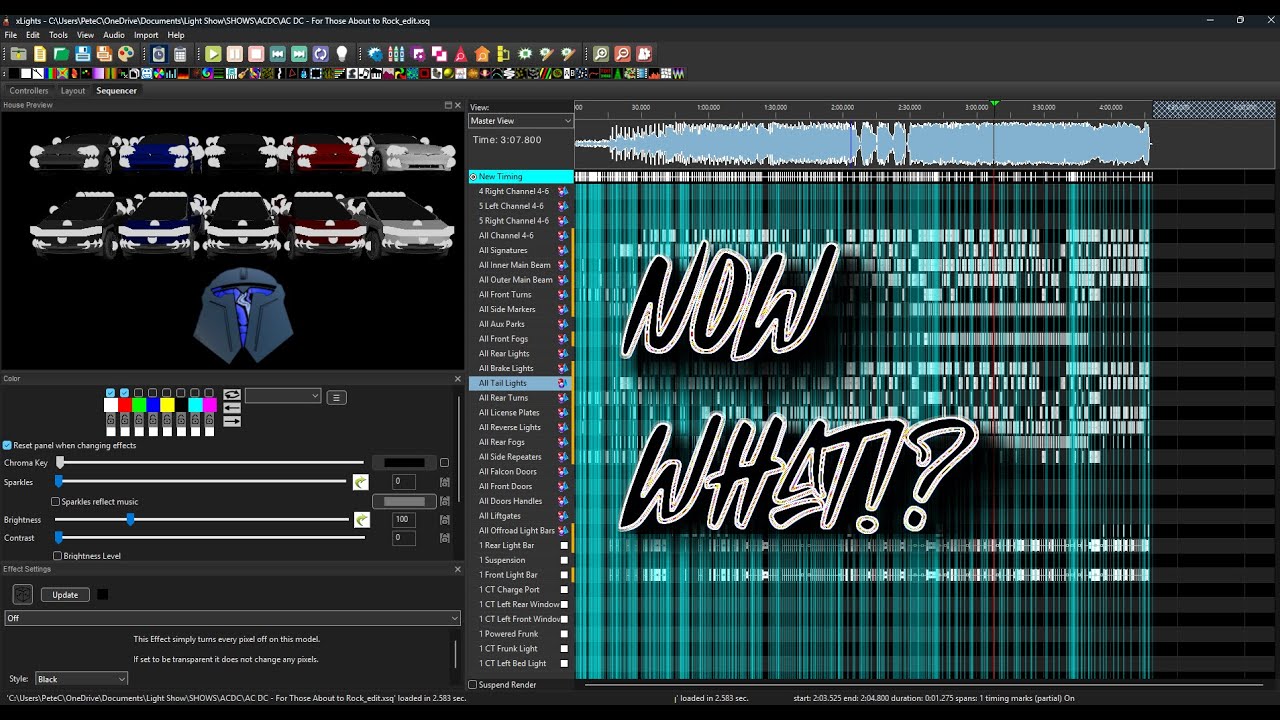Viewport: 1280px width, 720px height.
Task: Click the color palette render icon
Action: tap(126, 54)
